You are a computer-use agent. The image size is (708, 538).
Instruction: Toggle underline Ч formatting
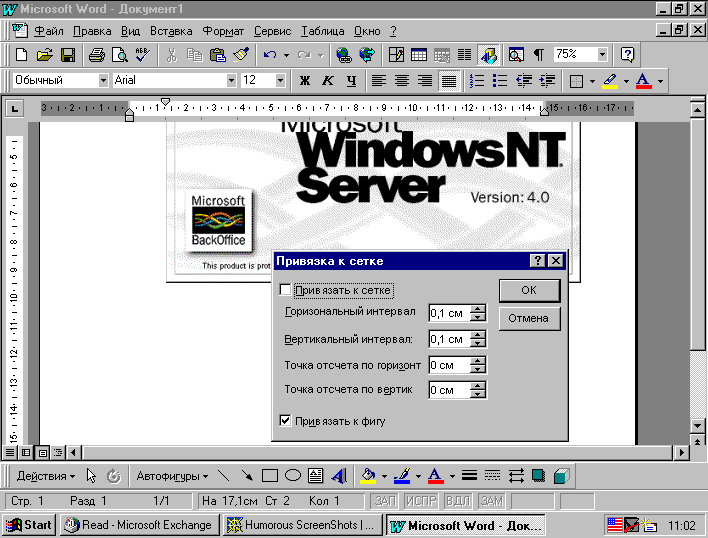pyautogui.click(x=351, y=81)
